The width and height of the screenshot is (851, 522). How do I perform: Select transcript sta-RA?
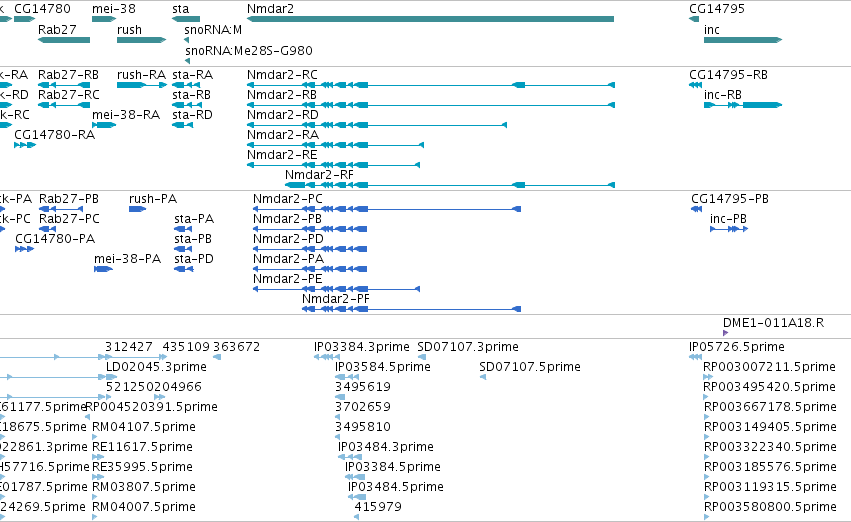186,85
